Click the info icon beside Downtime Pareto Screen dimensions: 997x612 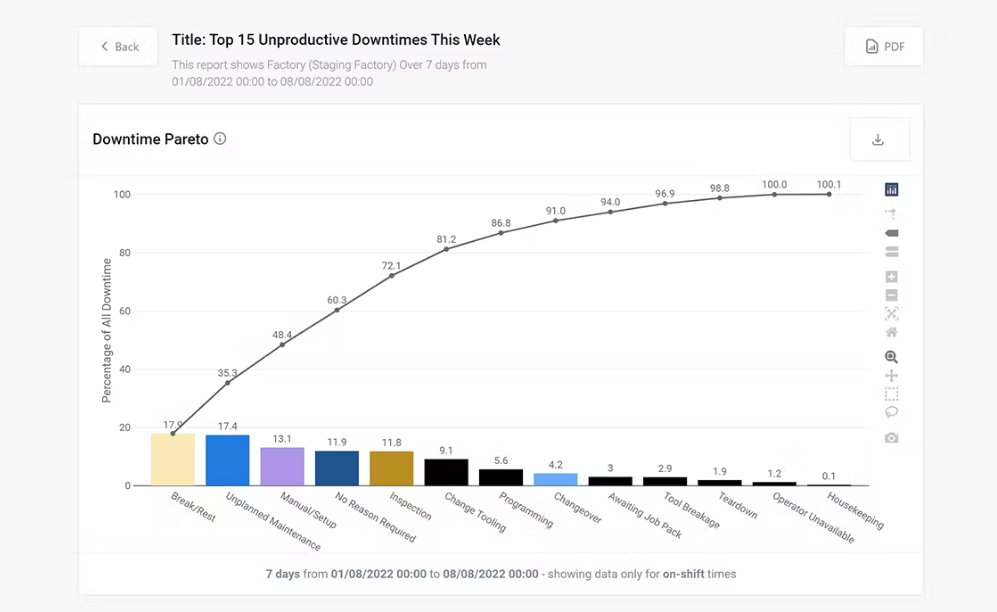point(220,139)
